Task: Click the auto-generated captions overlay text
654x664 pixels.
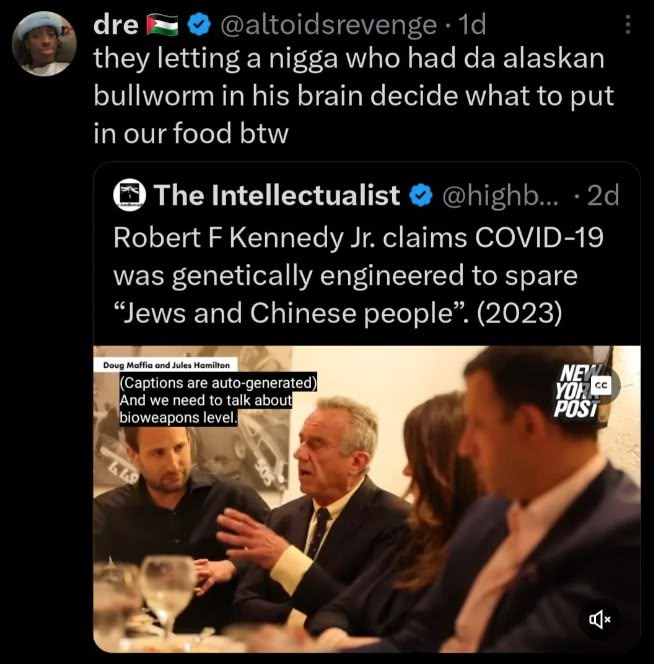Action: click(218, 400)
